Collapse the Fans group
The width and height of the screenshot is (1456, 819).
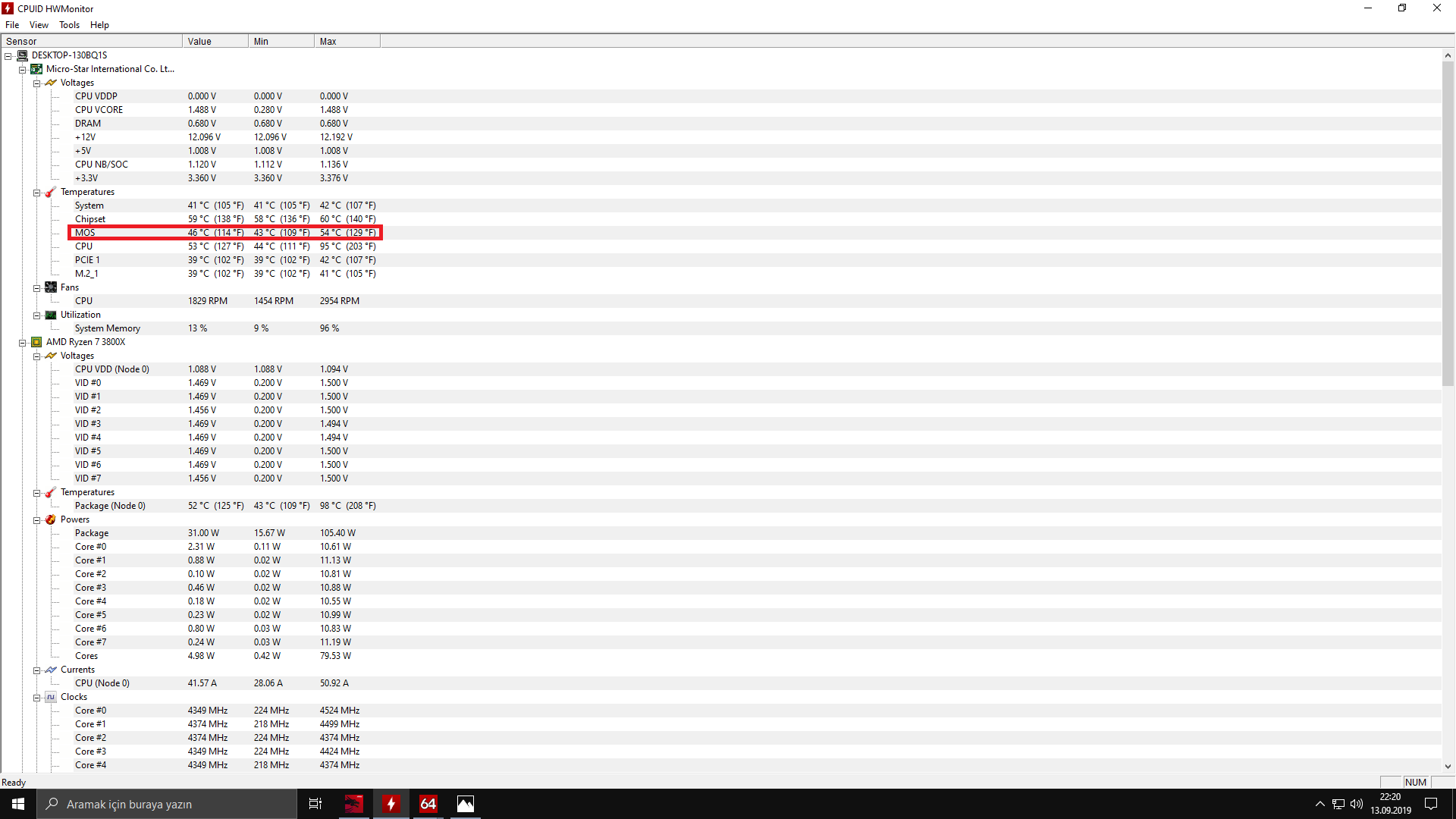click(x=36, y=287)
